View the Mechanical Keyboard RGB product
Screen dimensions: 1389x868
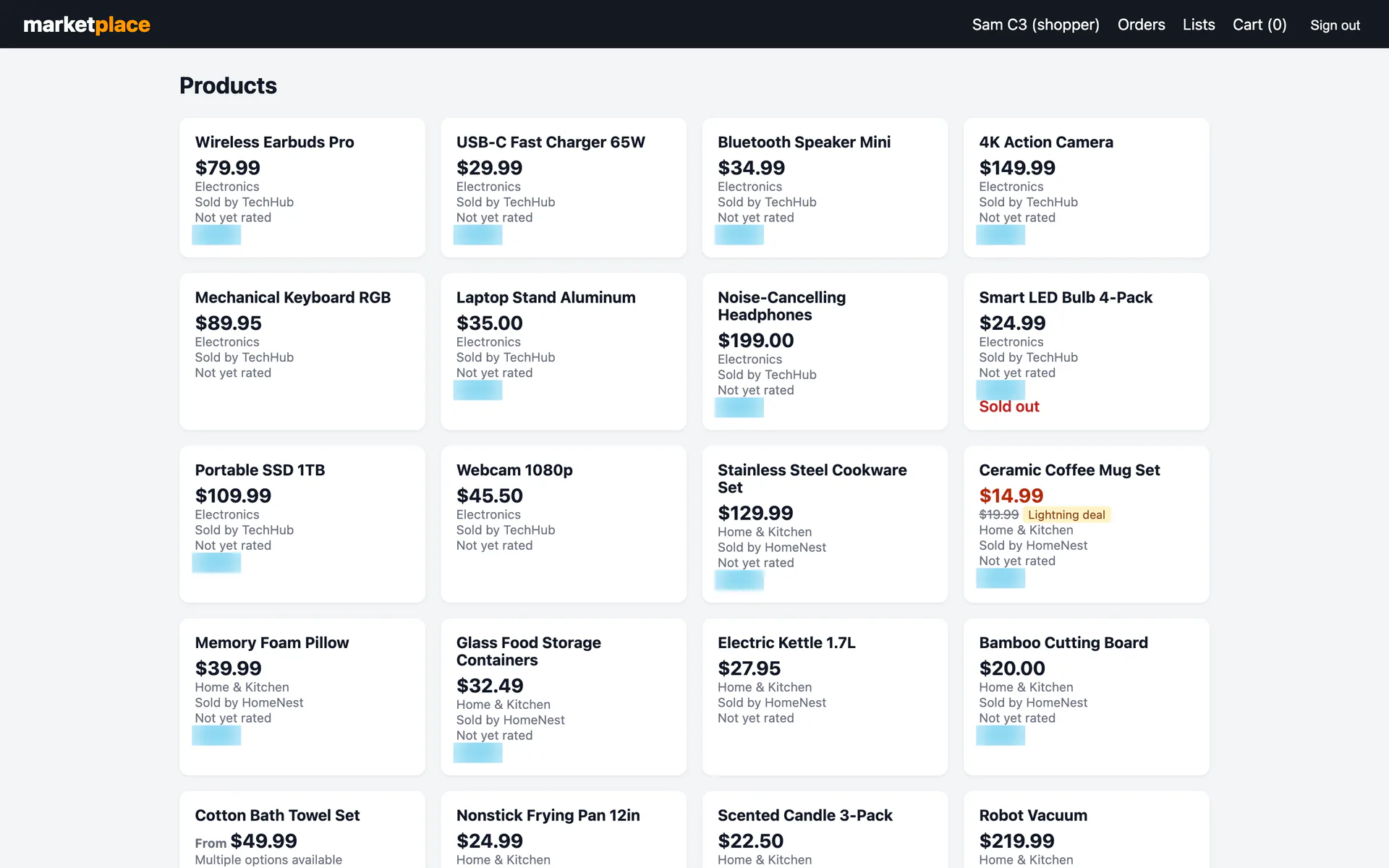pos(292,297)
